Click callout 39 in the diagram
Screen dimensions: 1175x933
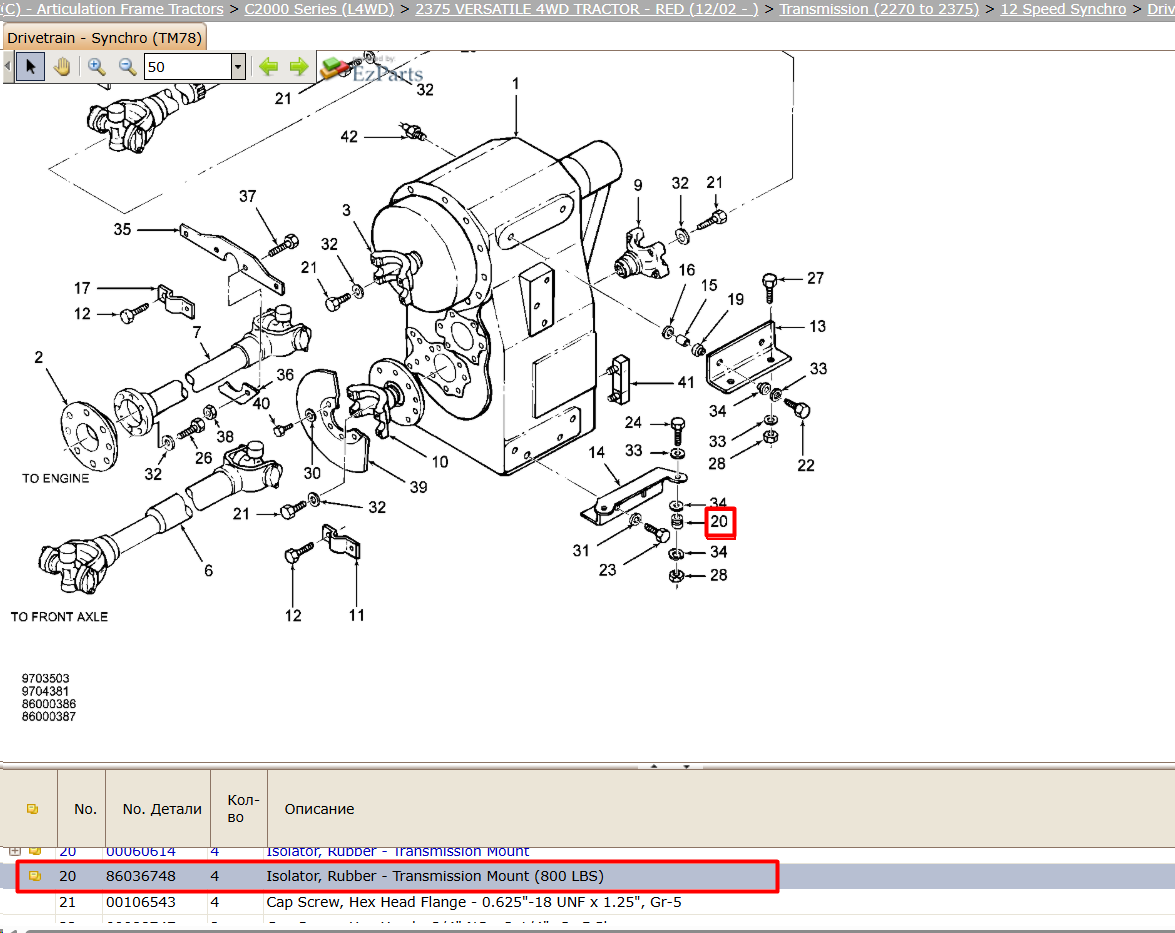tap(418, 487)
